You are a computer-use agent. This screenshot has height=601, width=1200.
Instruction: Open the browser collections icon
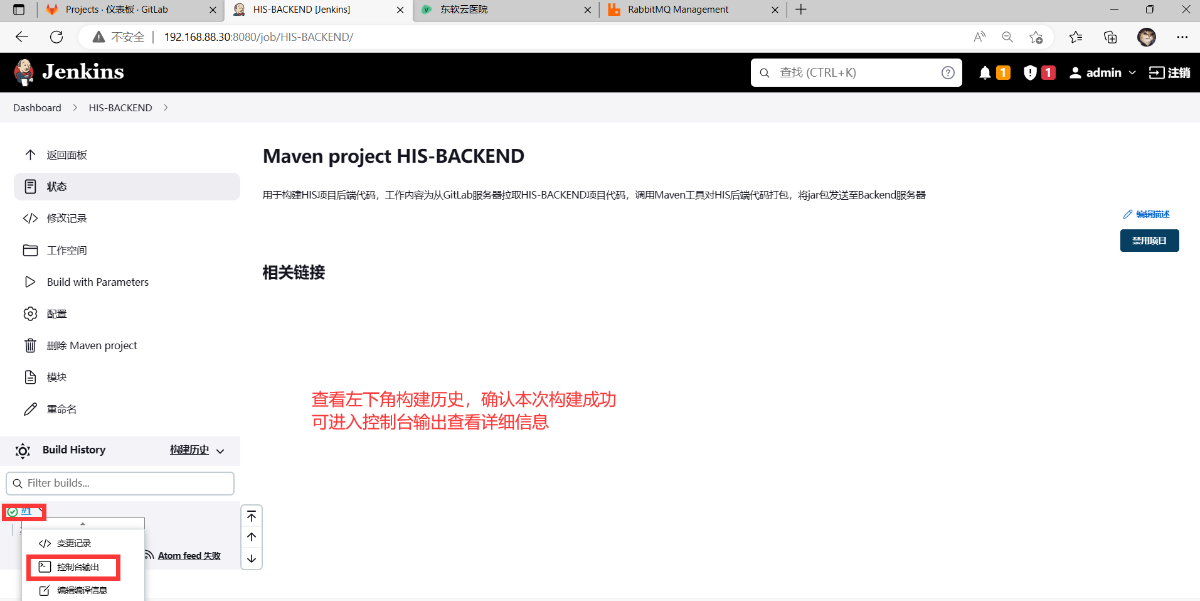tap(1110, 37)
